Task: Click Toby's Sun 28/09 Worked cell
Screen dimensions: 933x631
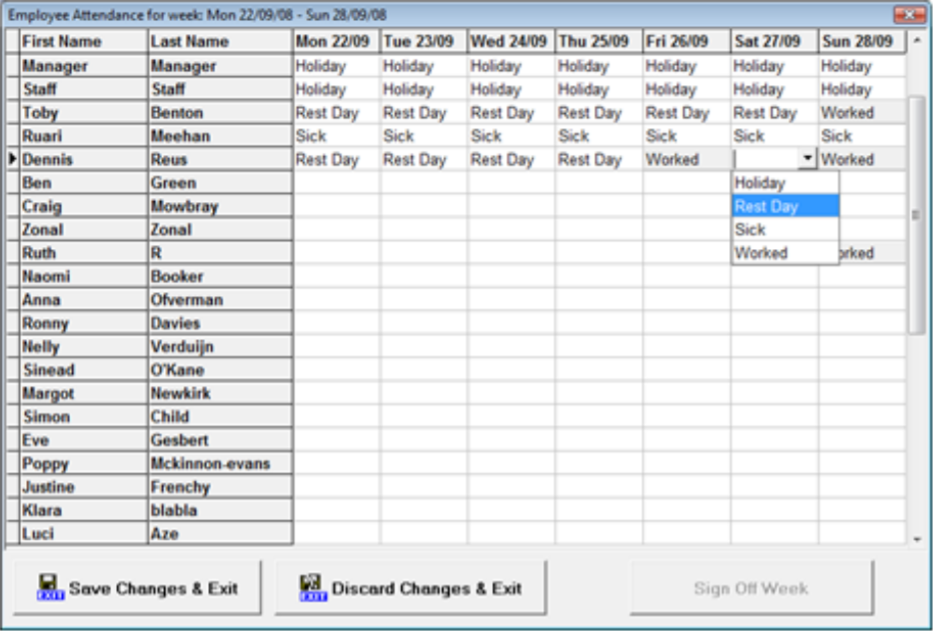Action: click(862, 113)
